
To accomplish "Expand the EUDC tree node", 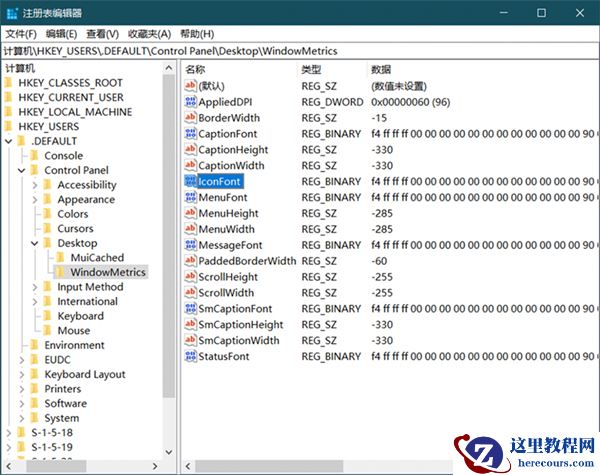I will 22,360.
